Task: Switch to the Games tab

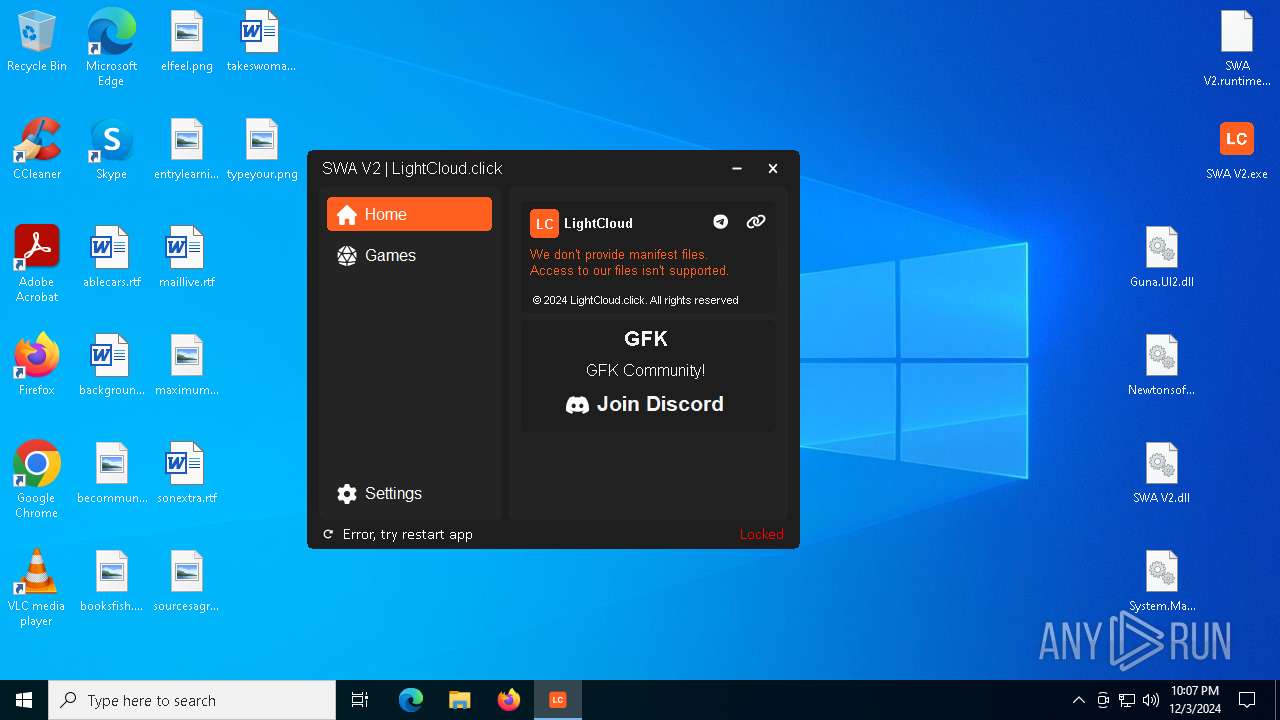Action: click(409, 256)
